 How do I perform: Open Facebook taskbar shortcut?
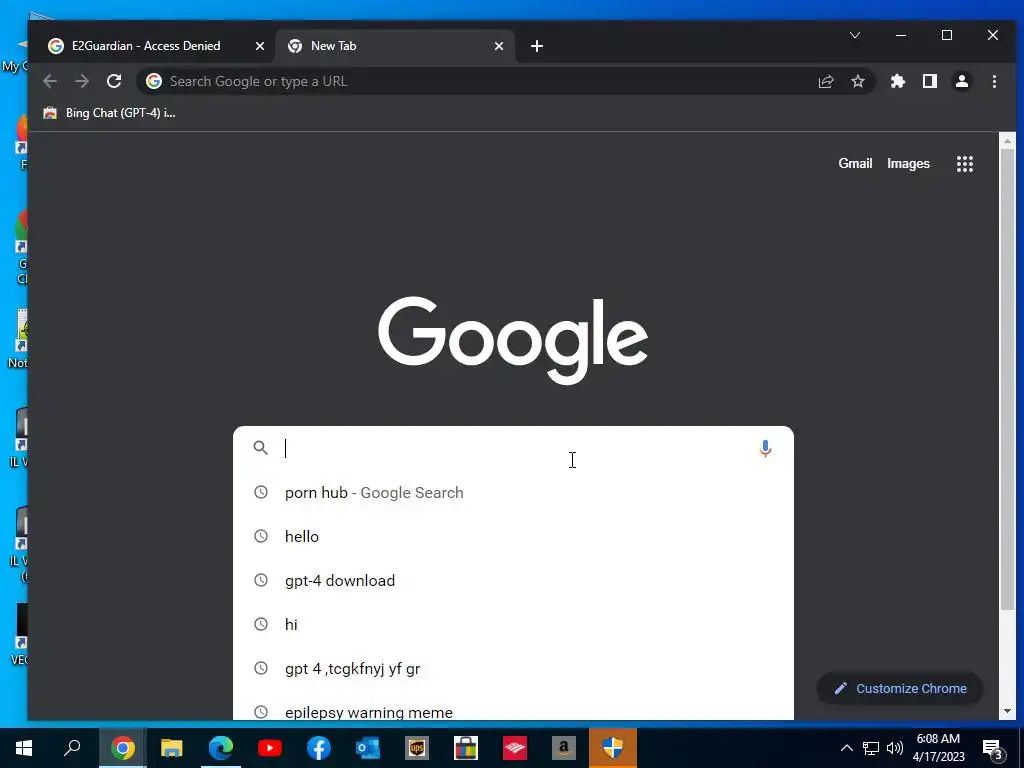coord(319,748)
